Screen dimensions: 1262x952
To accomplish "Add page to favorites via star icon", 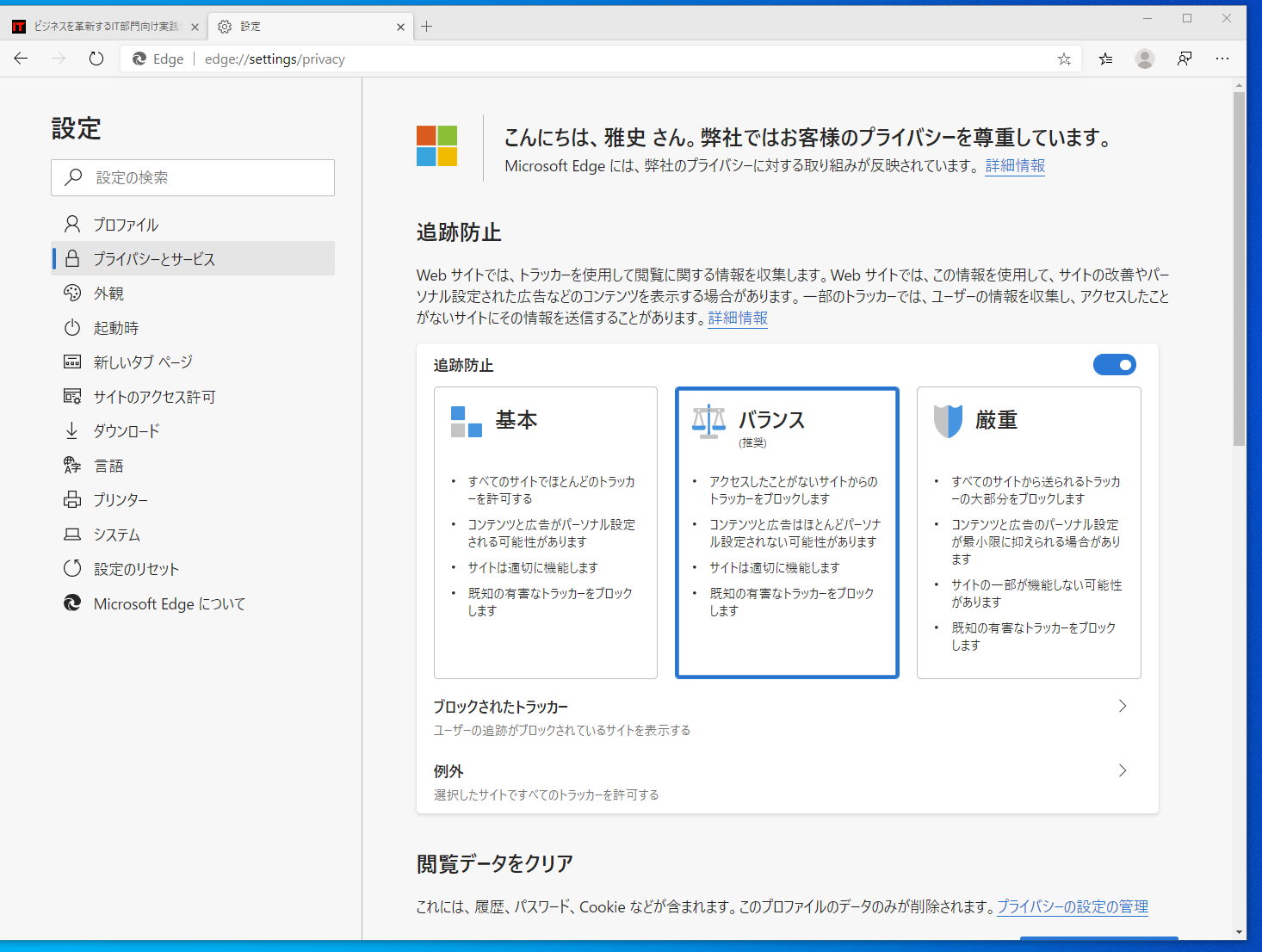I will click(1064, 59).
